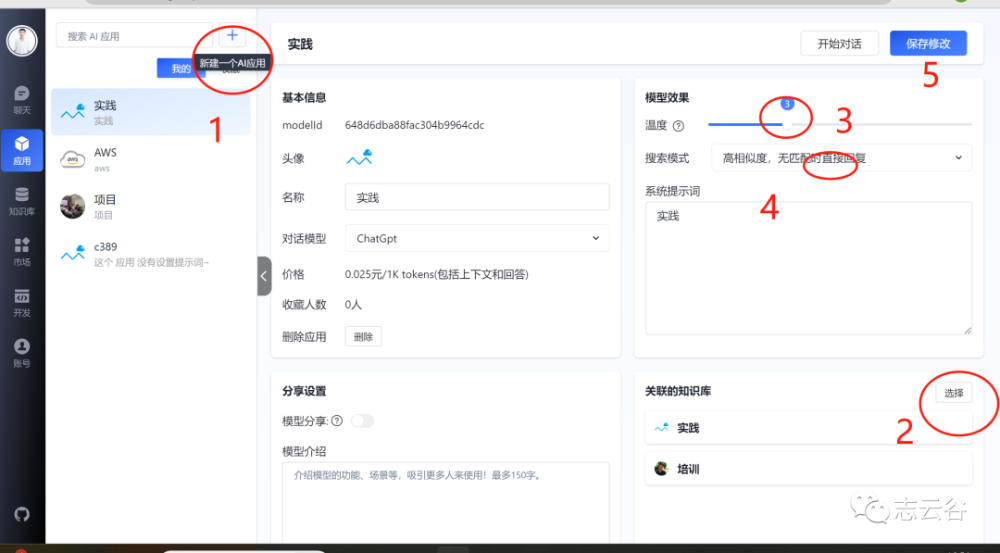Click the 温度 slider handle
This screenshot has height=553, width=1000.
coord(787,124)
